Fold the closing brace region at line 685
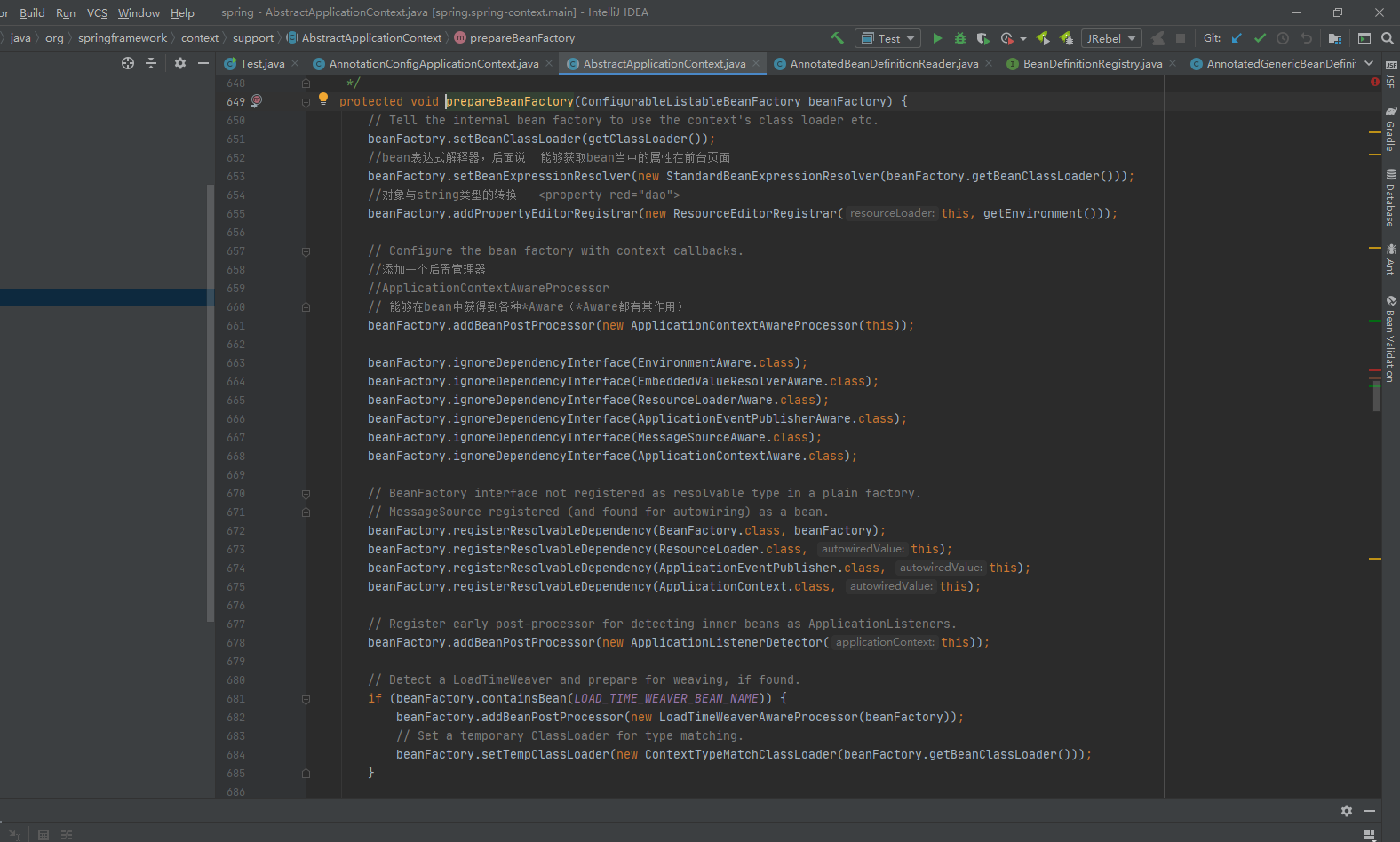The height and width of the screenshot is (842, 1400). [306, 774]
